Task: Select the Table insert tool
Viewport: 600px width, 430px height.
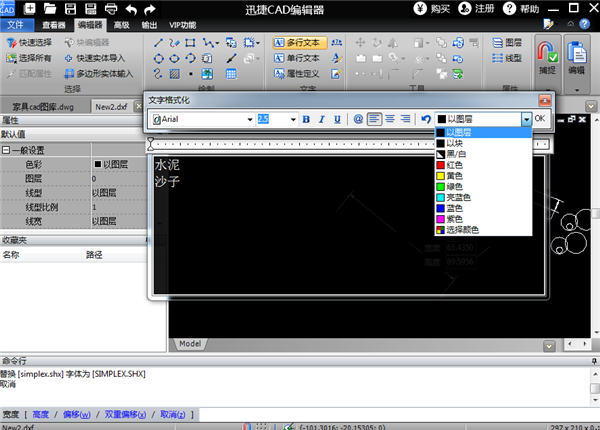Action: pyautogui.click(x=231, y=74)
